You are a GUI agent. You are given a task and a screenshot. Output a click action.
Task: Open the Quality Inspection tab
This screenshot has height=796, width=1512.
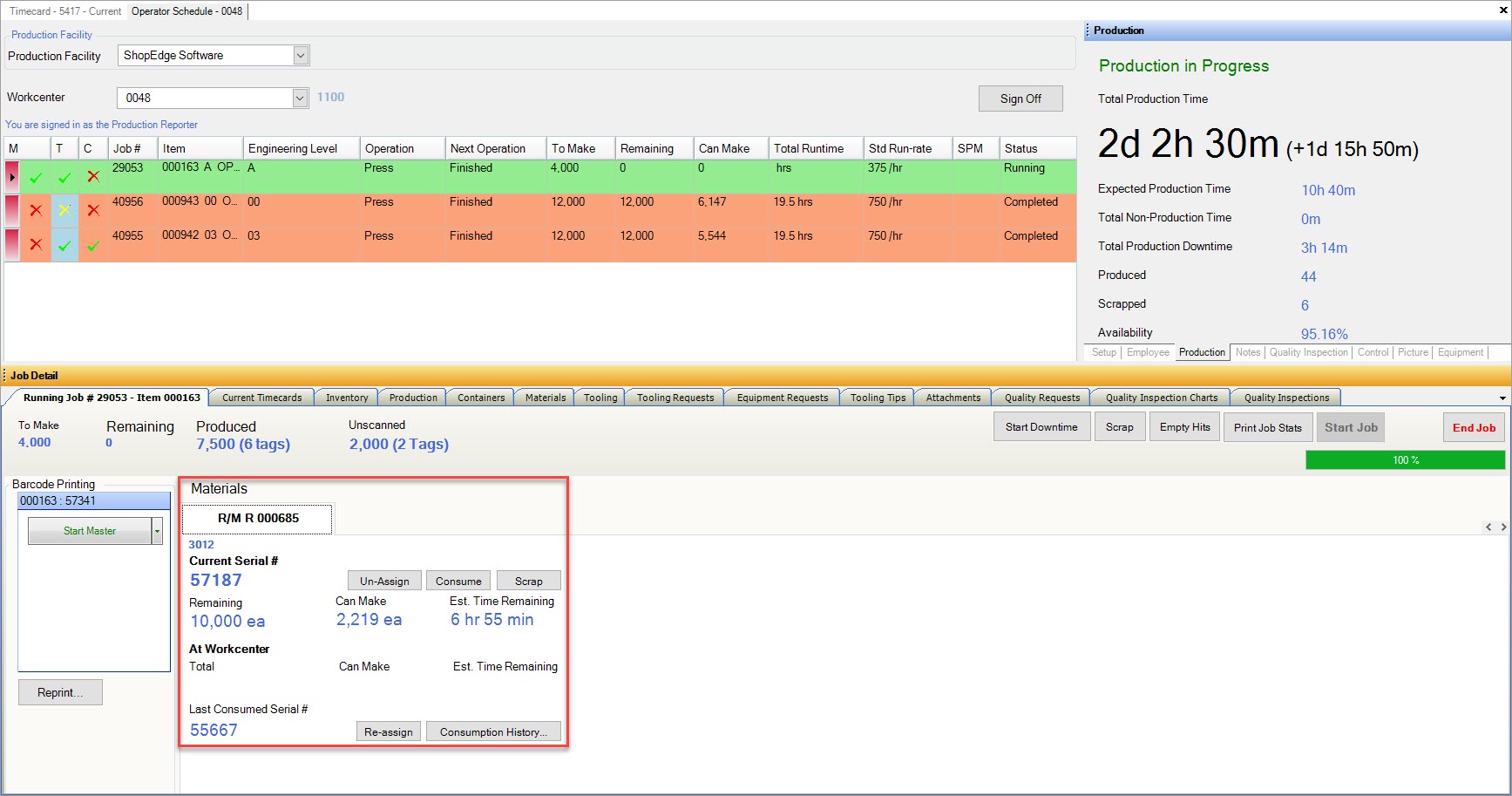[x=1309, y=352]
